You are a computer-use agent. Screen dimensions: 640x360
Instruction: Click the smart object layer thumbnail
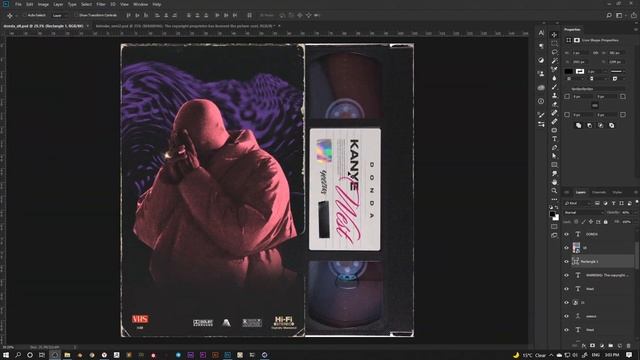(576, 247)
